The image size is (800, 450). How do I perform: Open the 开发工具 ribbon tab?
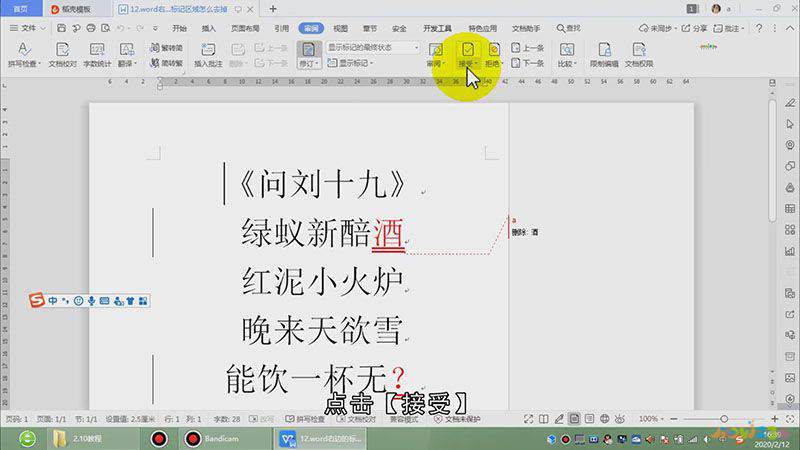point(437,28)
